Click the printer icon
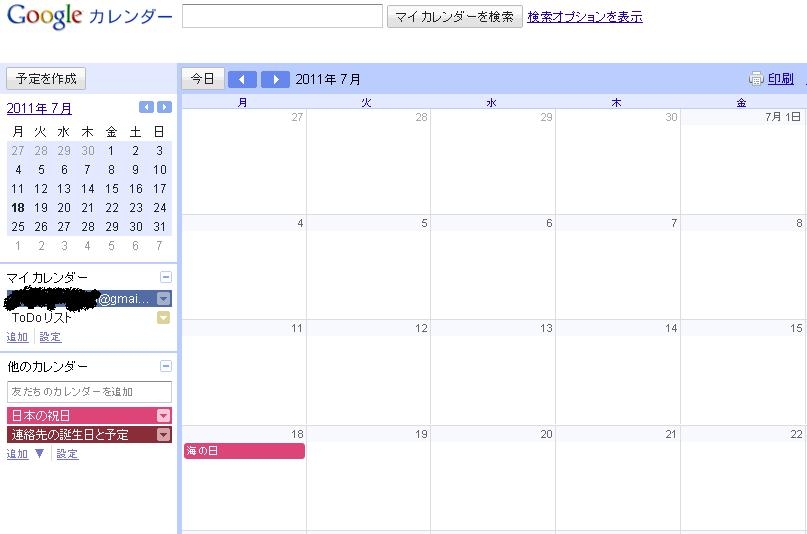The height and width of the screenshot is (534, 807). pos(756,79)
